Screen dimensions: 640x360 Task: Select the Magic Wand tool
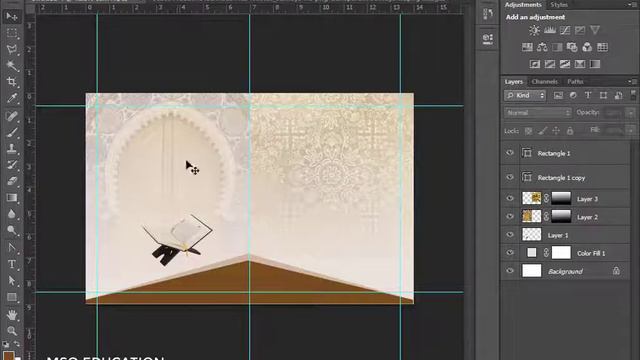(x=12, y=65)
